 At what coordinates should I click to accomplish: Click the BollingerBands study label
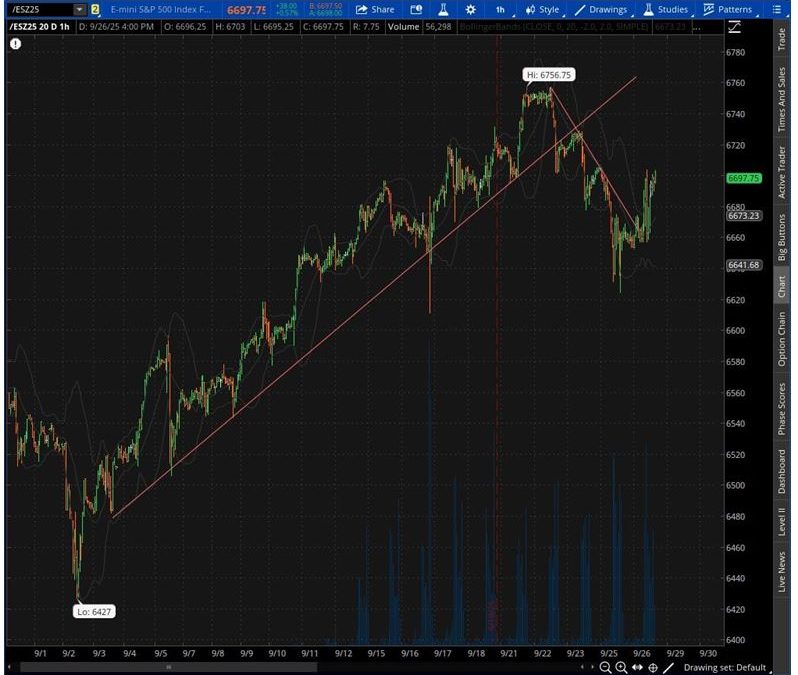tap(554, 27)
